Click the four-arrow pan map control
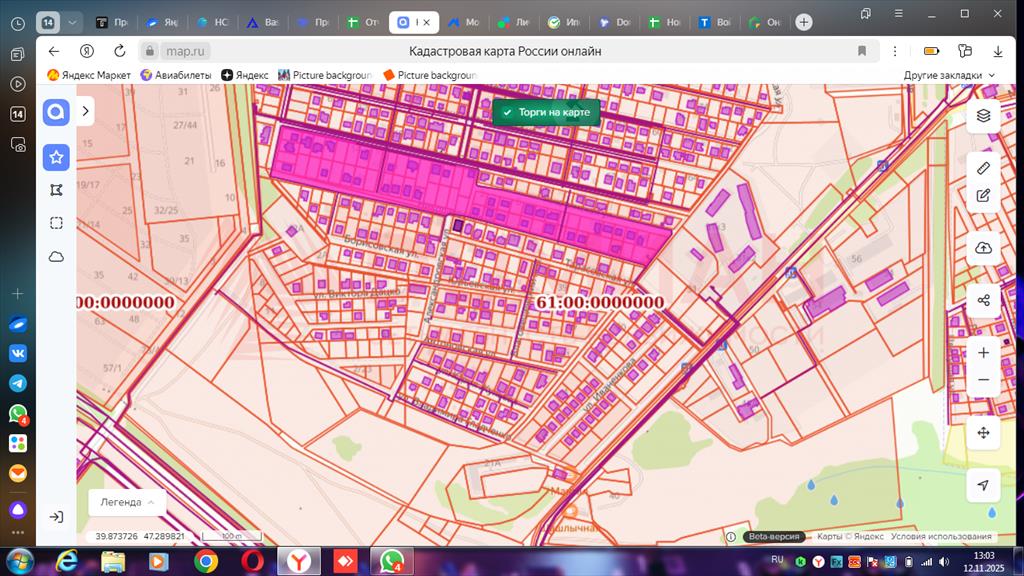This screenshot has height=576, width=1024. [983, 433]
